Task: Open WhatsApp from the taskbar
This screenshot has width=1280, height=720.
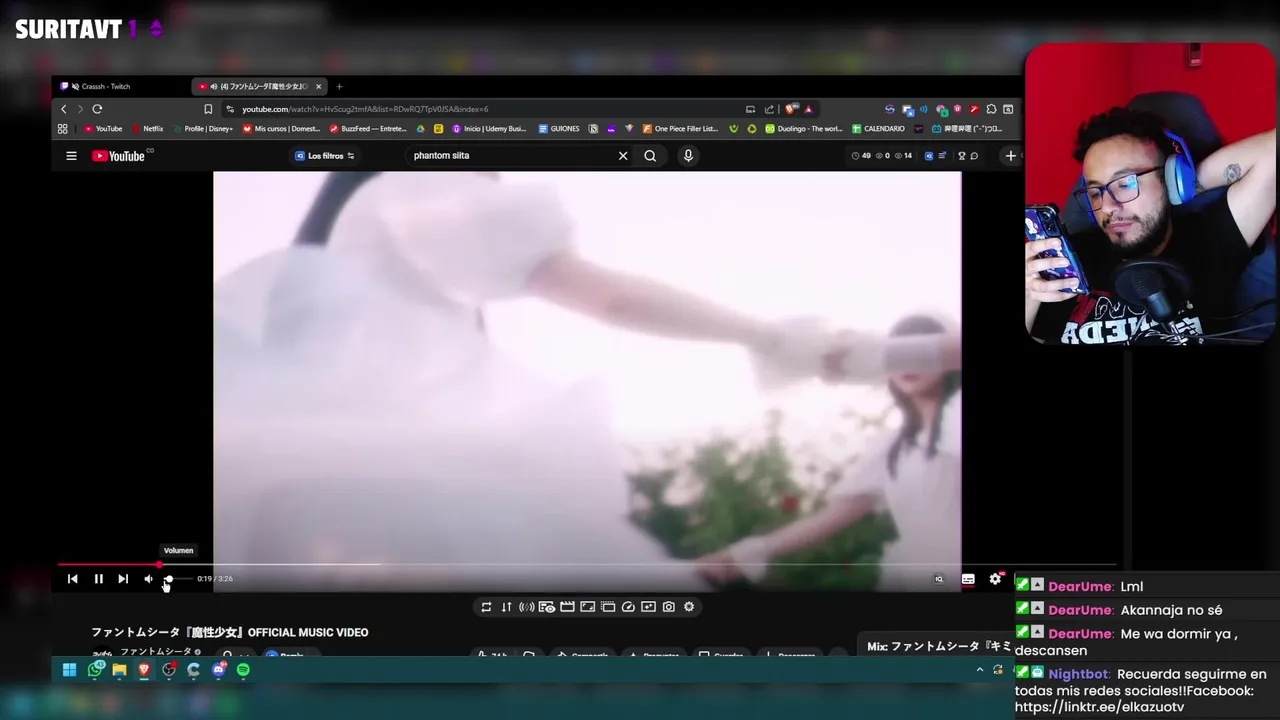Action: tap(95, 670)
